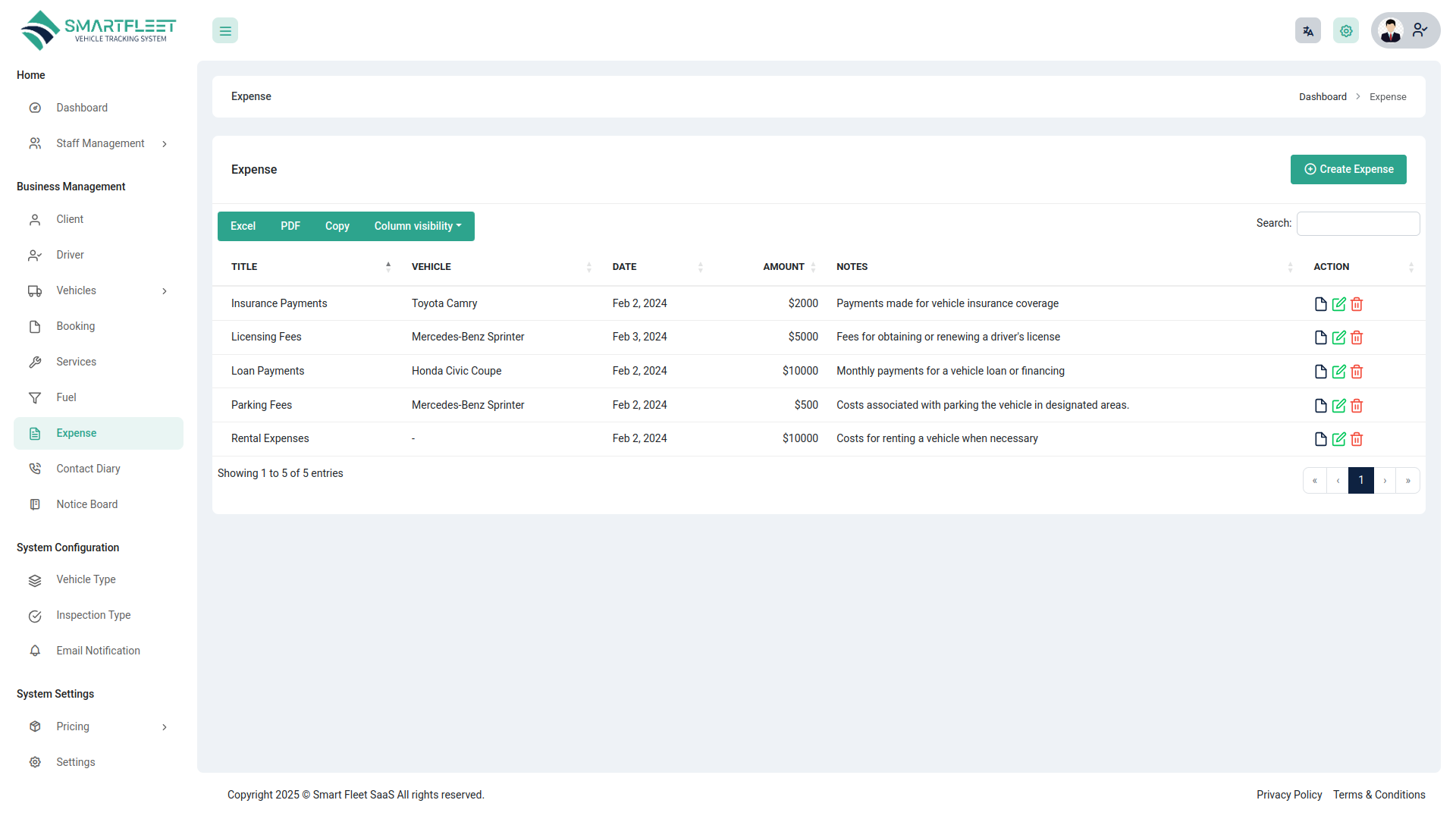Open the user profile avatar menu
Image resolution: width=1456 pixels, height=819 pixels.
tap(1391, 30)
